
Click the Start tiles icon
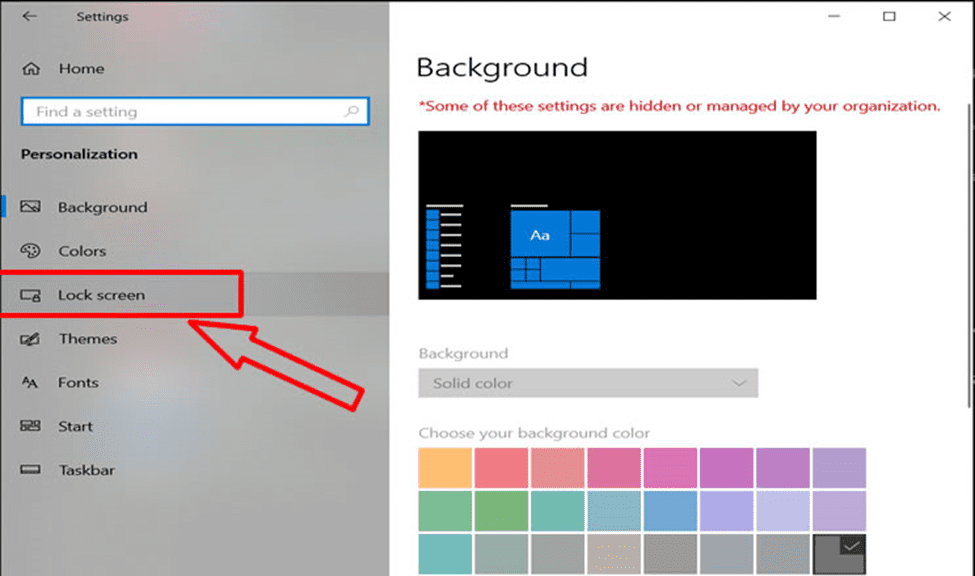point(30,426)
